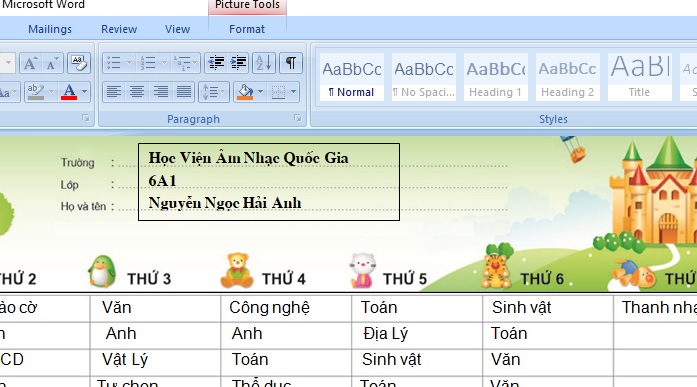Click the 'THỨ 6' column header
Image resolution: width=697 pixels, height=387 pixels.
542,279
